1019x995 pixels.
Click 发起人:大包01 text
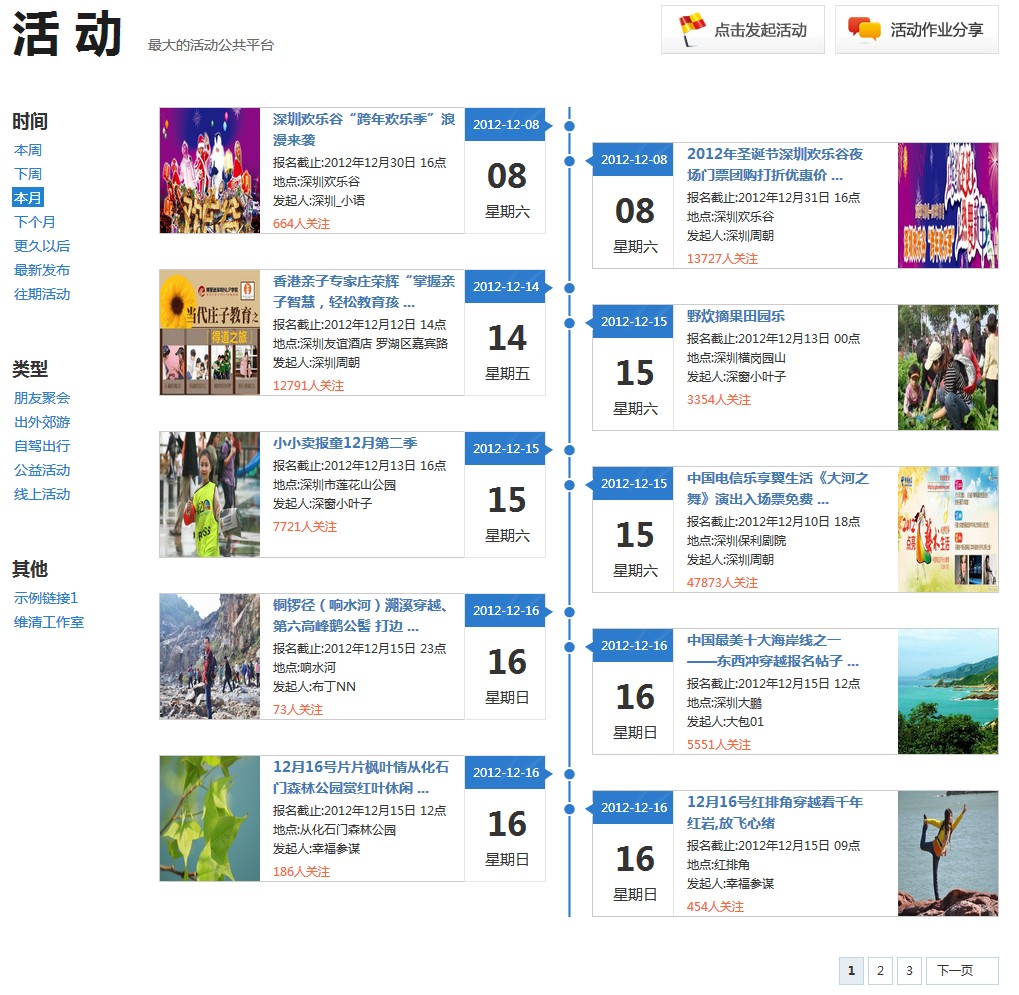(x=725, y=722)
